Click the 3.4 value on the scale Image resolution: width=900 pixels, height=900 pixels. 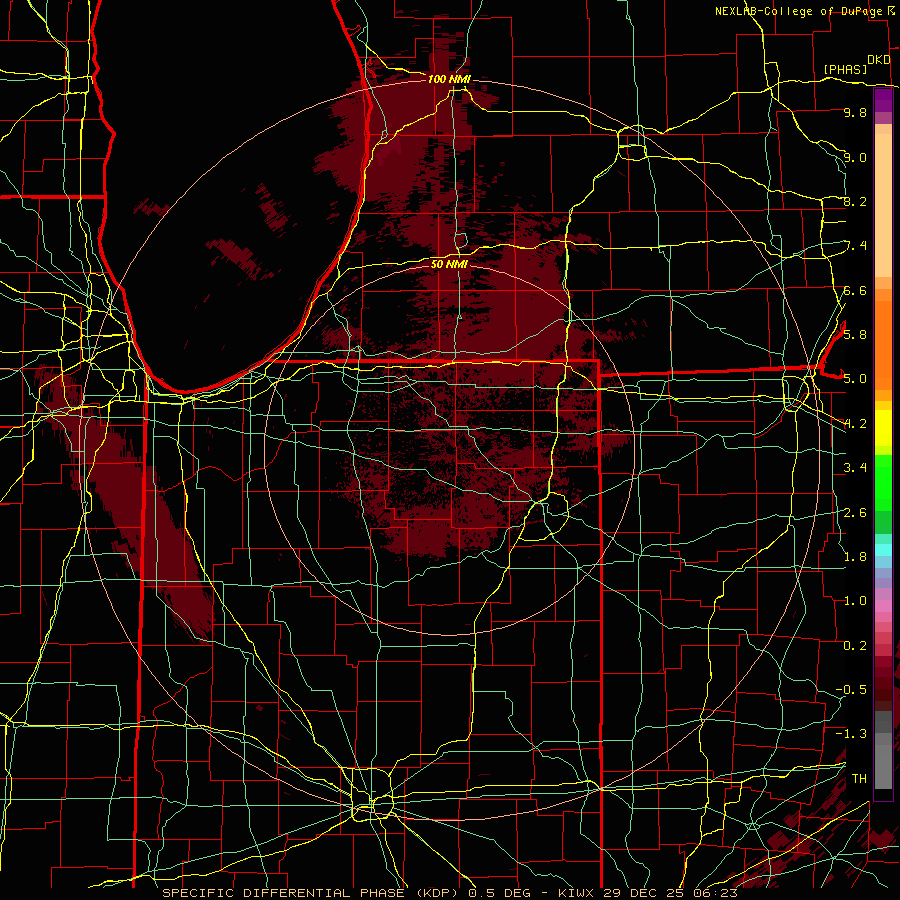(855, 468)
